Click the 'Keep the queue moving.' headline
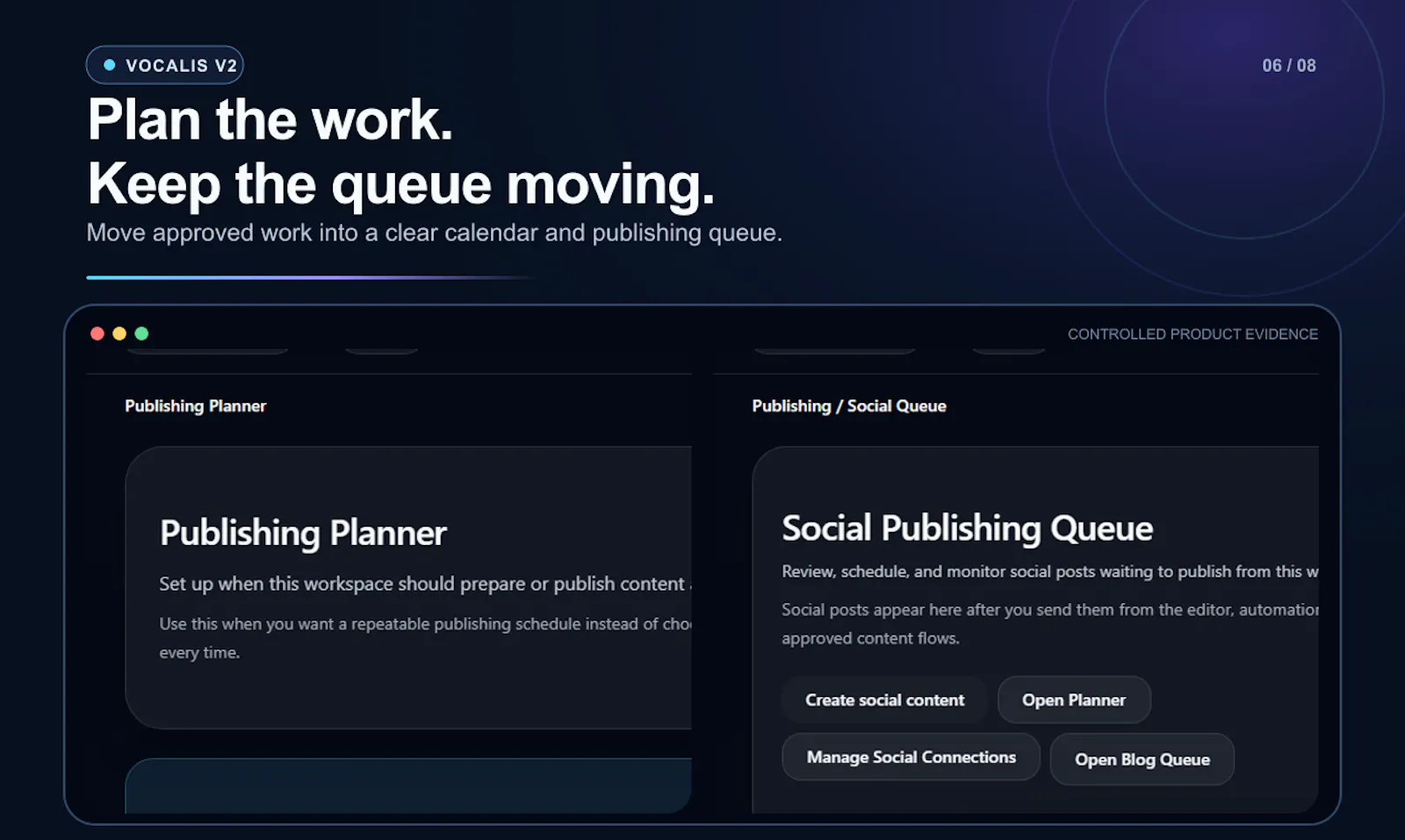The height and width of the screenshot is (840, 1405). pos(401,183)
